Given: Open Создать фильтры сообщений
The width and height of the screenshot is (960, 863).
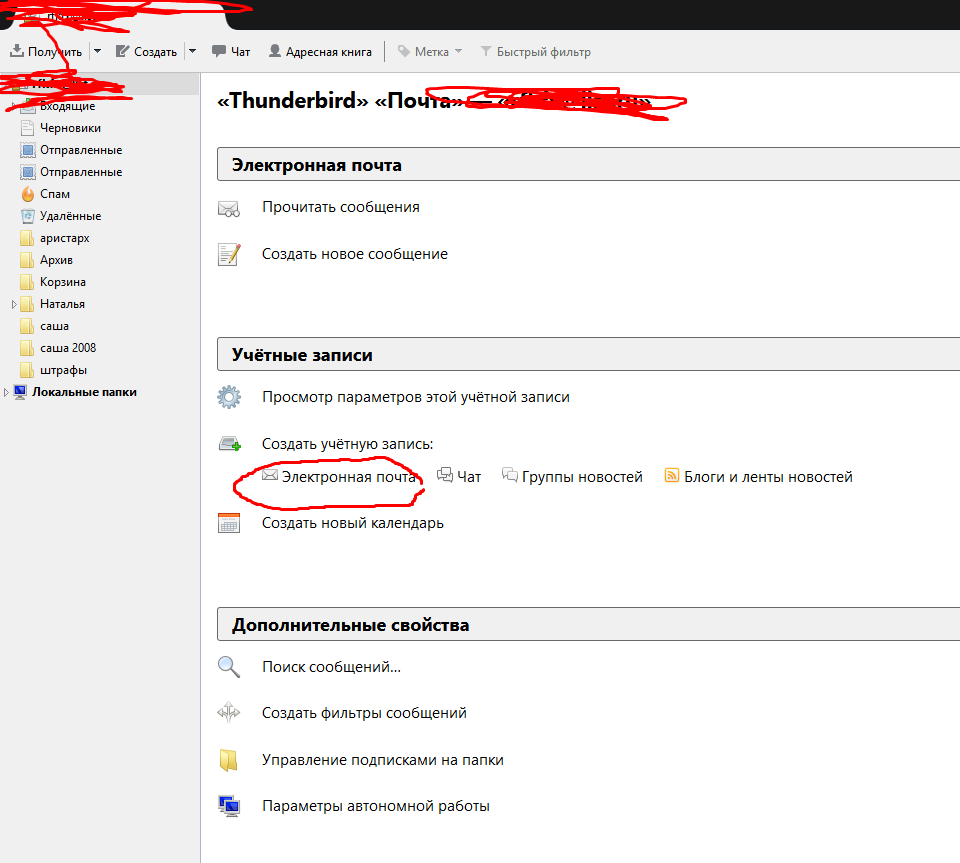Looking at the screenshot, I should pyautogui.click(x=364, y=713).
